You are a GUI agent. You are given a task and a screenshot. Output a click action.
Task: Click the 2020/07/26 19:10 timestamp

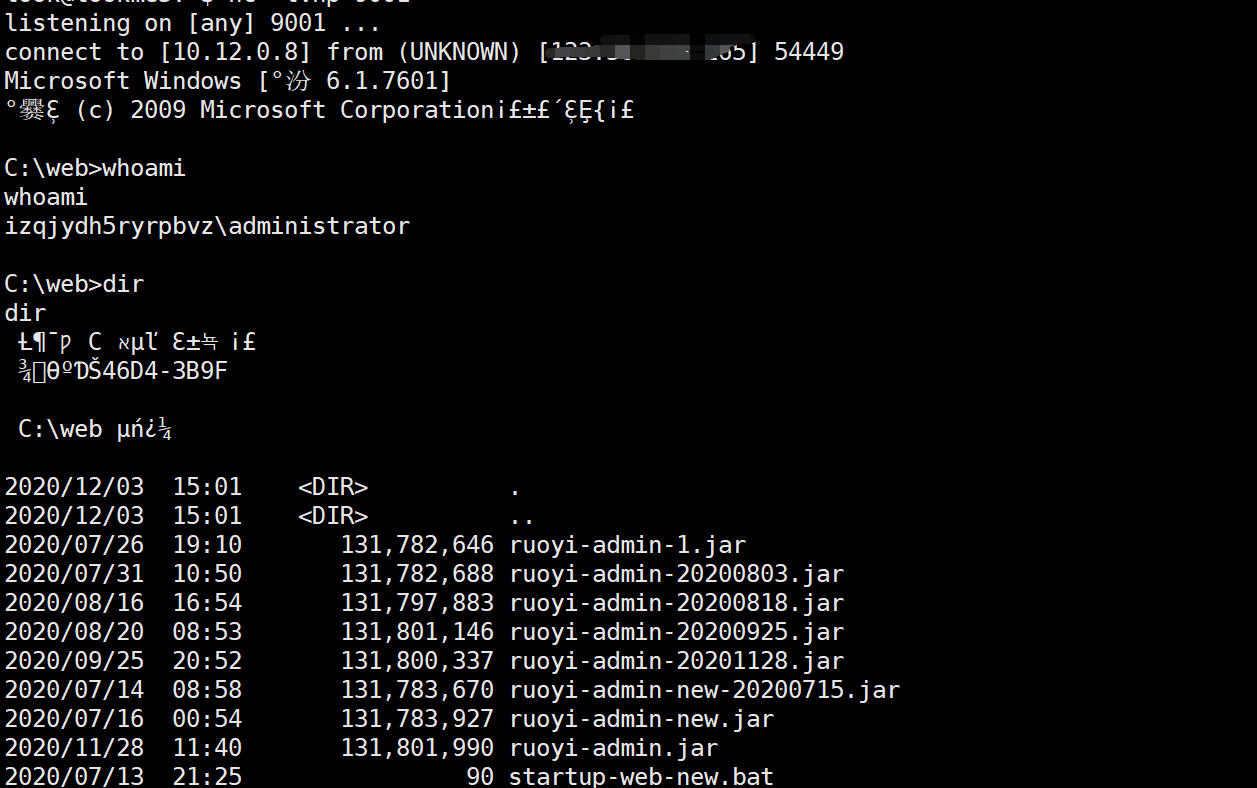[x=123, y=545]
